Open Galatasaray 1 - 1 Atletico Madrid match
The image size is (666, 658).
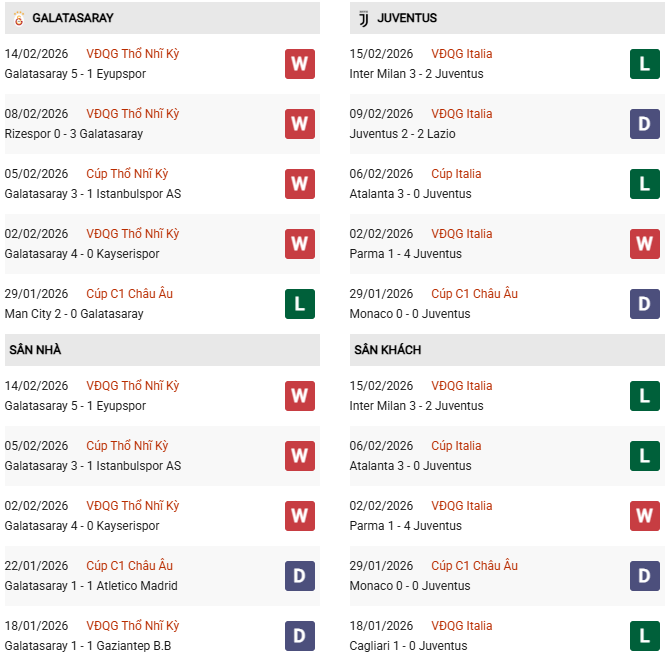pyautogui.click(x=91, y=586)
